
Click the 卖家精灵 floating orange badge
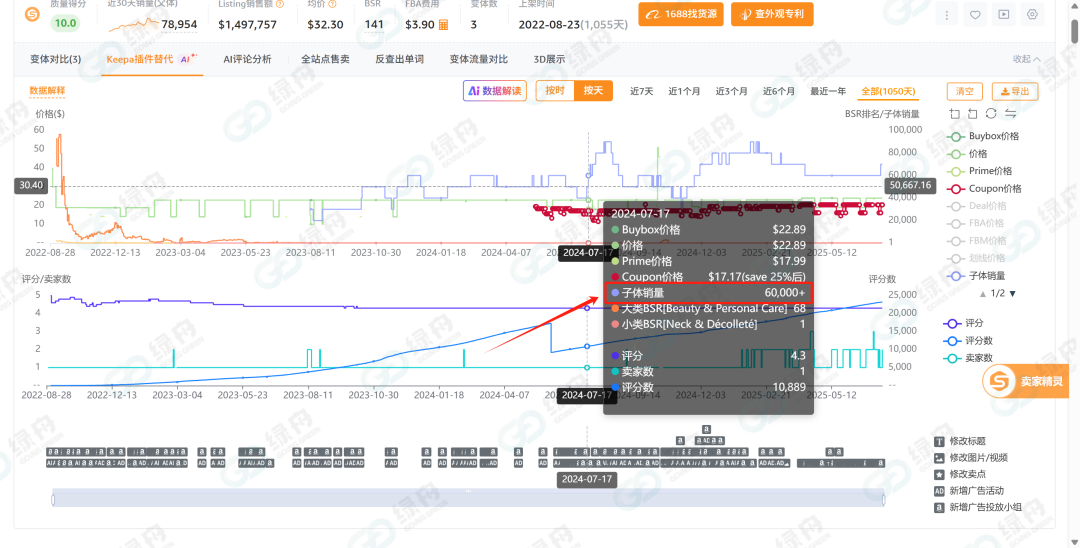pos(1026,381)
